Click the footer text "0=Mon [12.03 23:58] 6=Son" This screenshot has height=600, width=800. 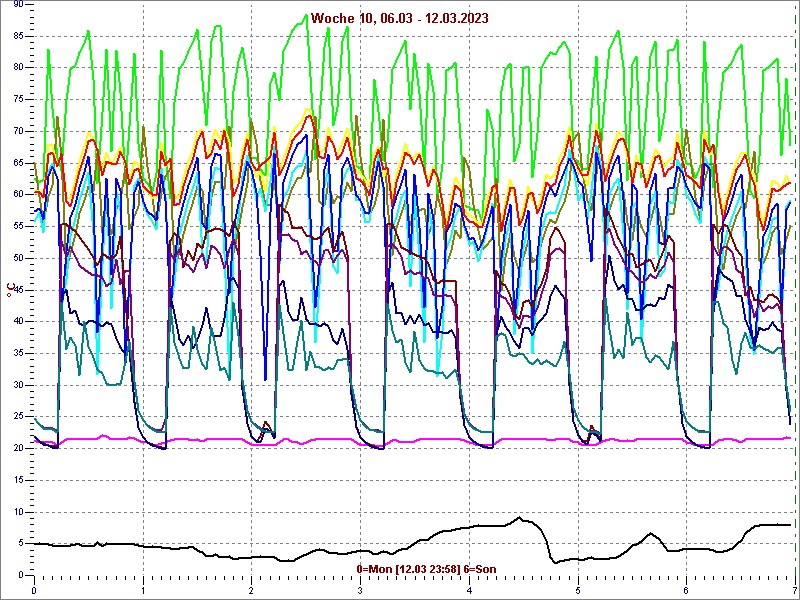(x=426, y=569)
